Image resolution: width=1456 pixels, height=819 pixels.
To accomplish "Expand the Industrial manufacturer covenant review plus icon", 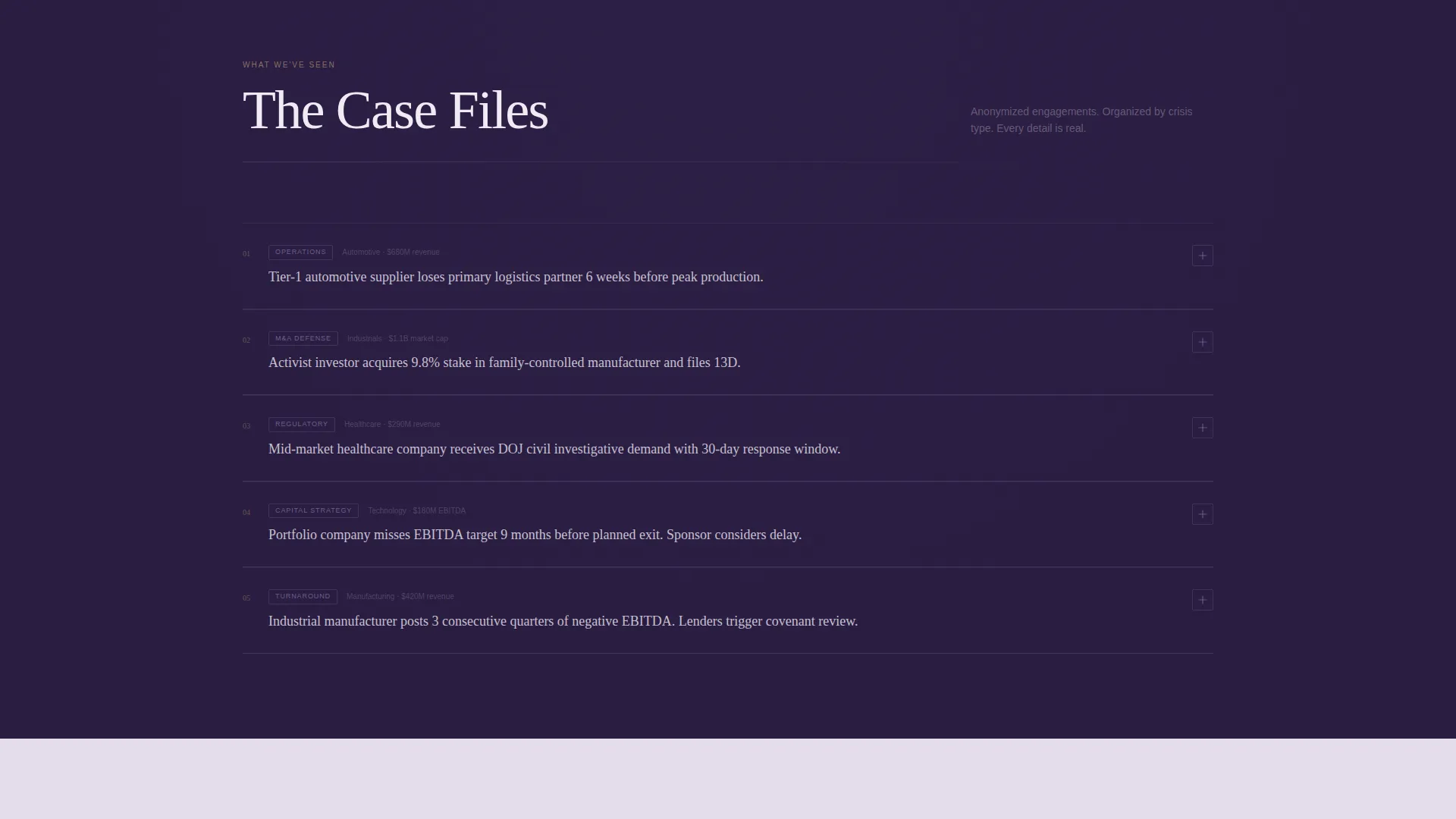I will (x=1202, y=600).
